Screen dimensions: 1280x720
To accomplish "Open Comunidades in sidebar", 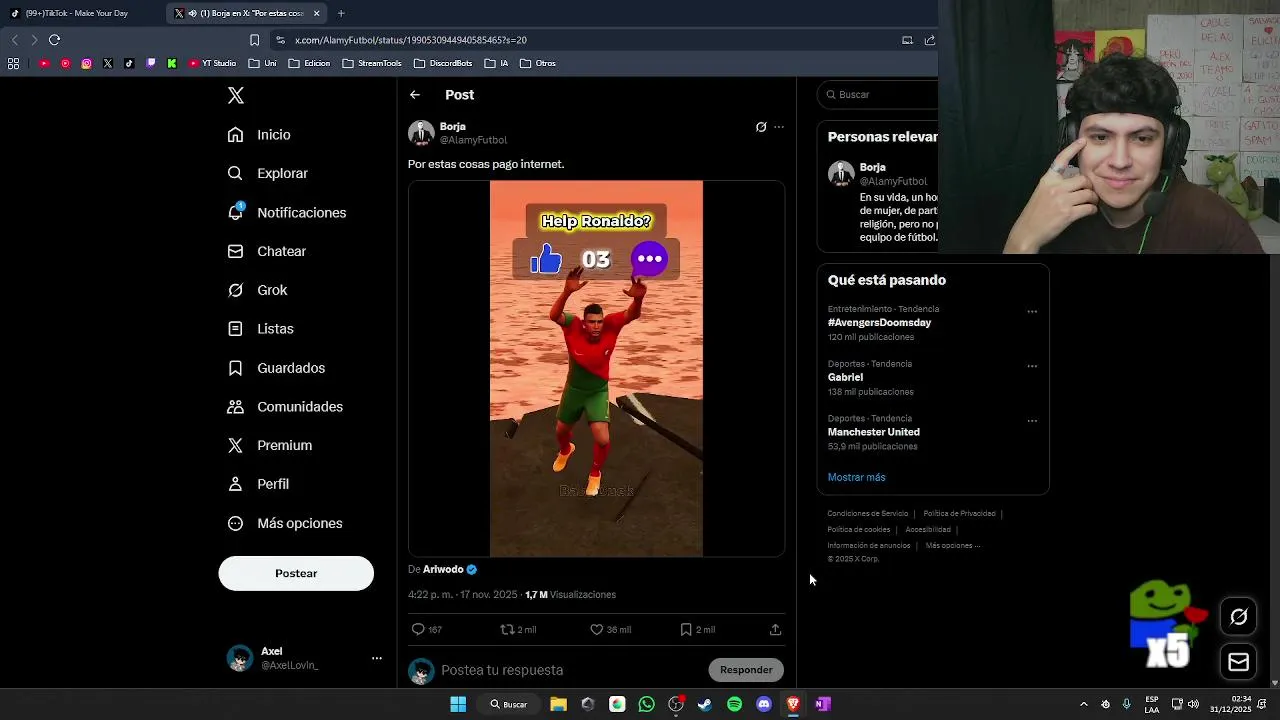I will pos(284,407).
